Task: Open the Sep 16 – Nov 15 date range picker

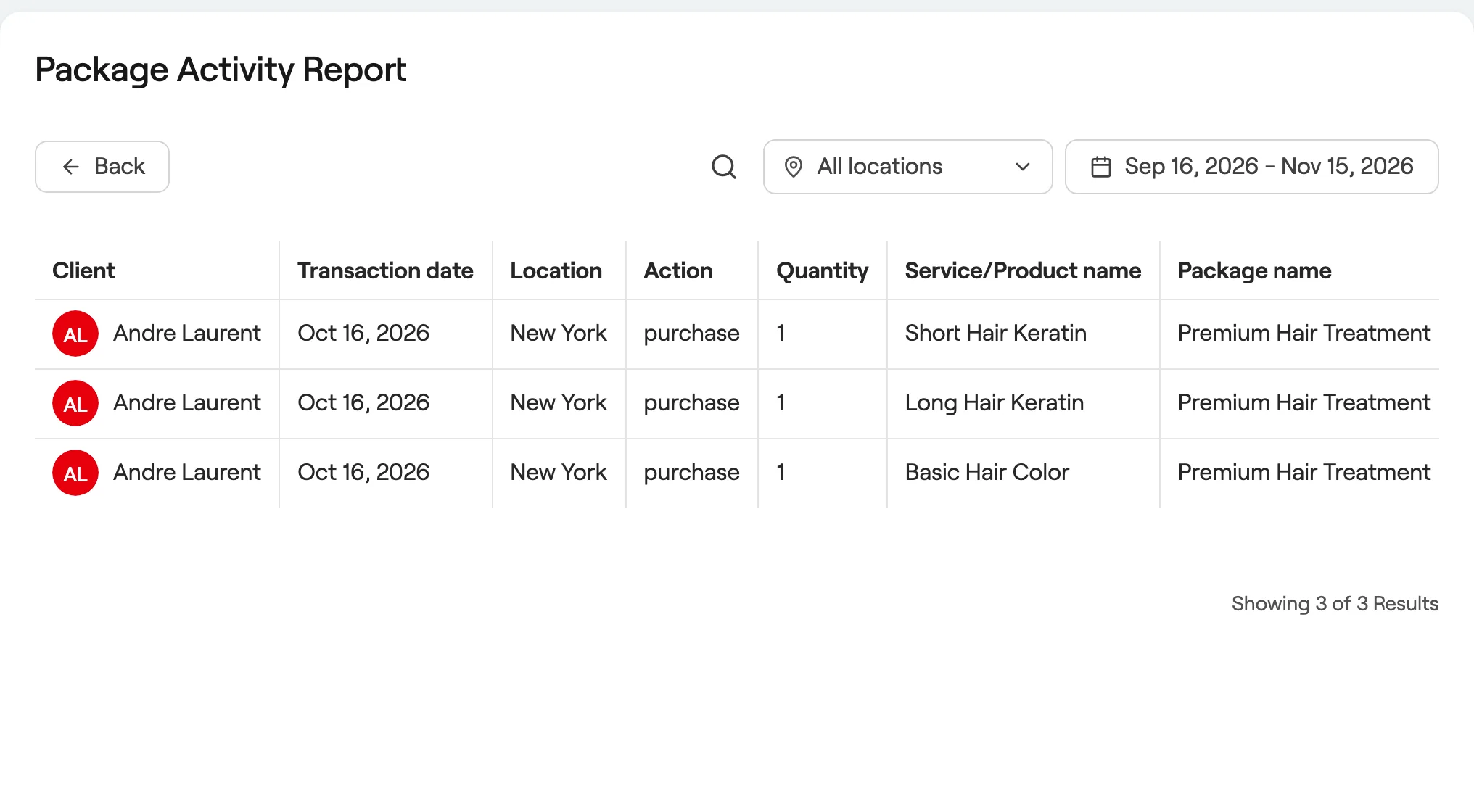Action: (1251, 167)
